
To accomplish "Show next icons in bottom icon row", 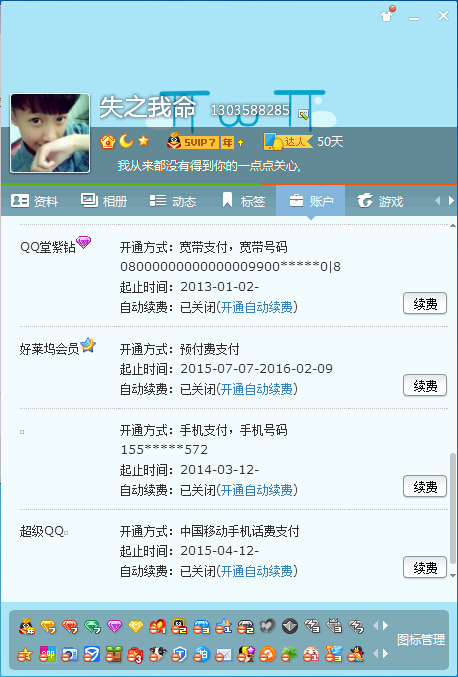I will (x=385, y=654).
